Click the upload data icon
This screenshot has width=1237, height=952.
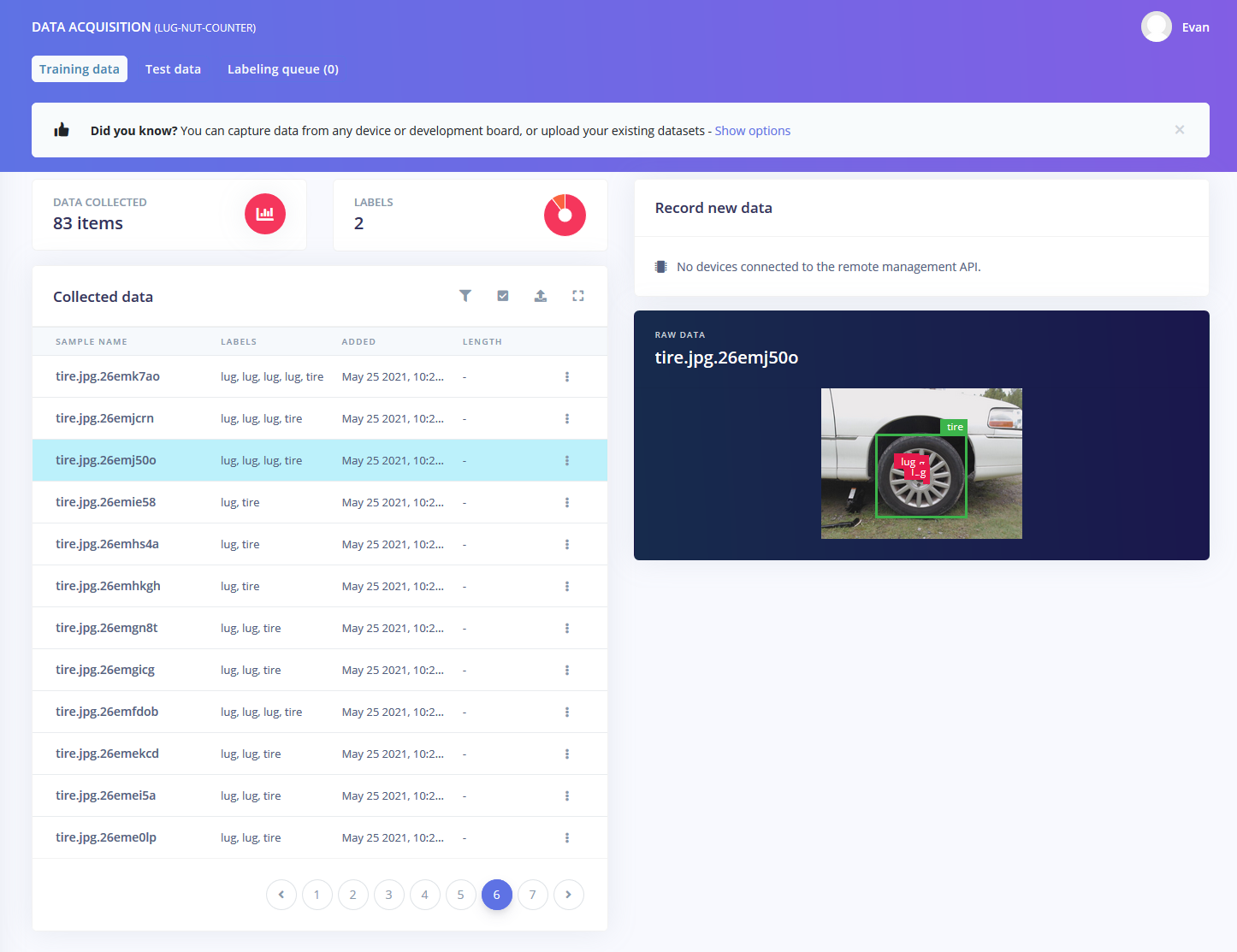click(x=541, y=296)
